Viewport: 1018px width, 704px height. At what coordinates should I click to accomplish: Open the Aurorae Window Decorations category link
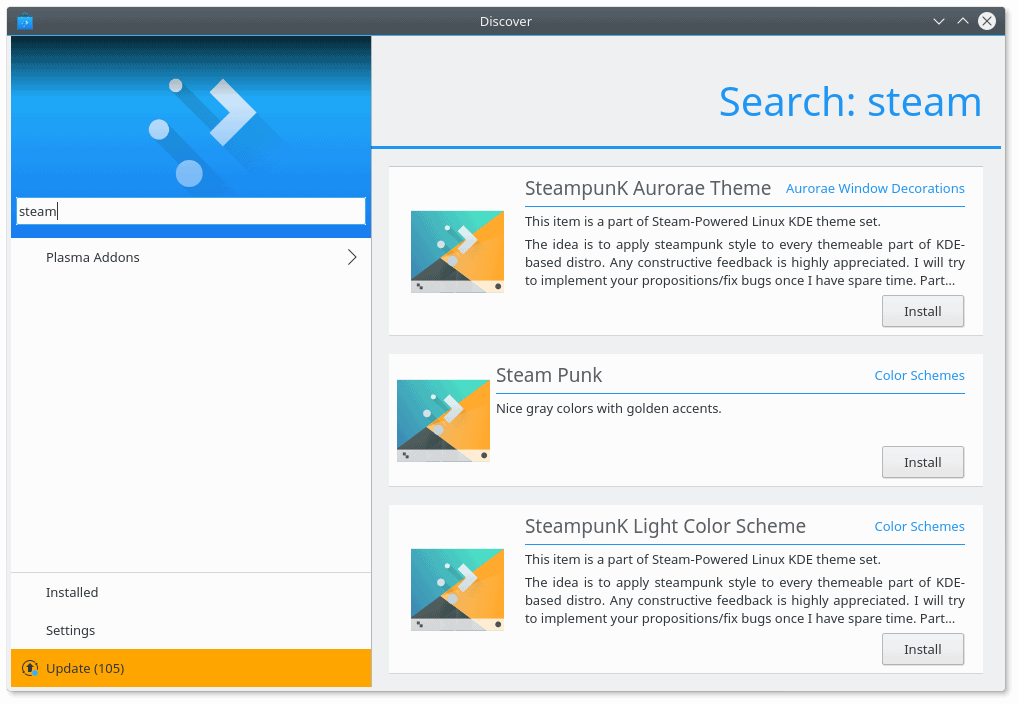[x=875, y=188]
